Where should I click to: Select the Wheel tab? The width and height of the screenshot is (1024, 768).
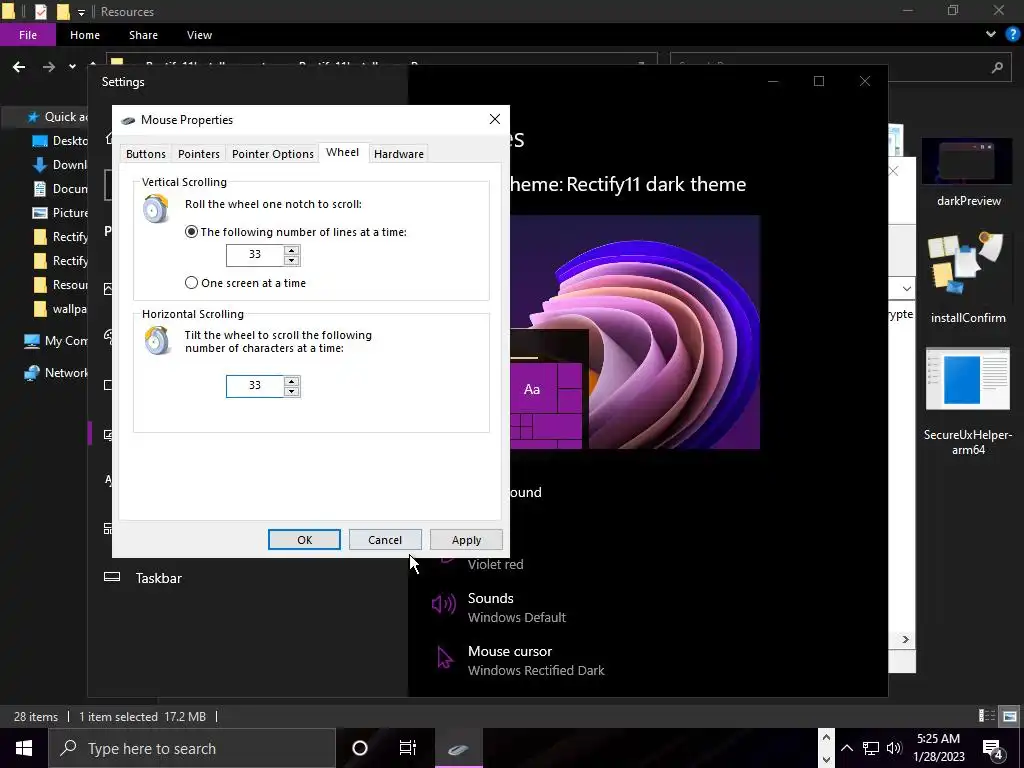click(x=343, y=152)
